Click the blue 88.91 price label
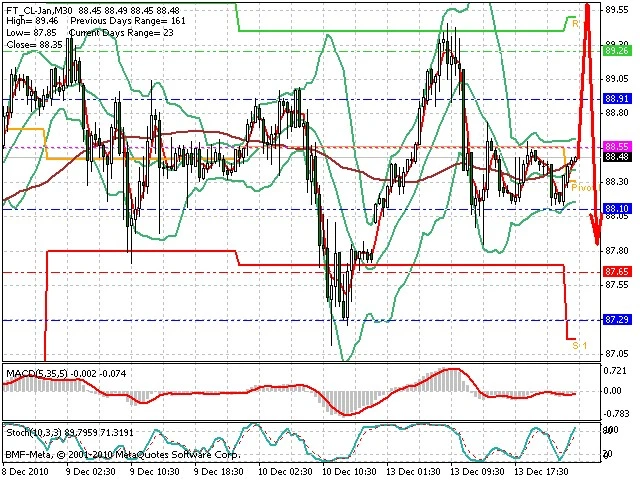 pos(616,99)
